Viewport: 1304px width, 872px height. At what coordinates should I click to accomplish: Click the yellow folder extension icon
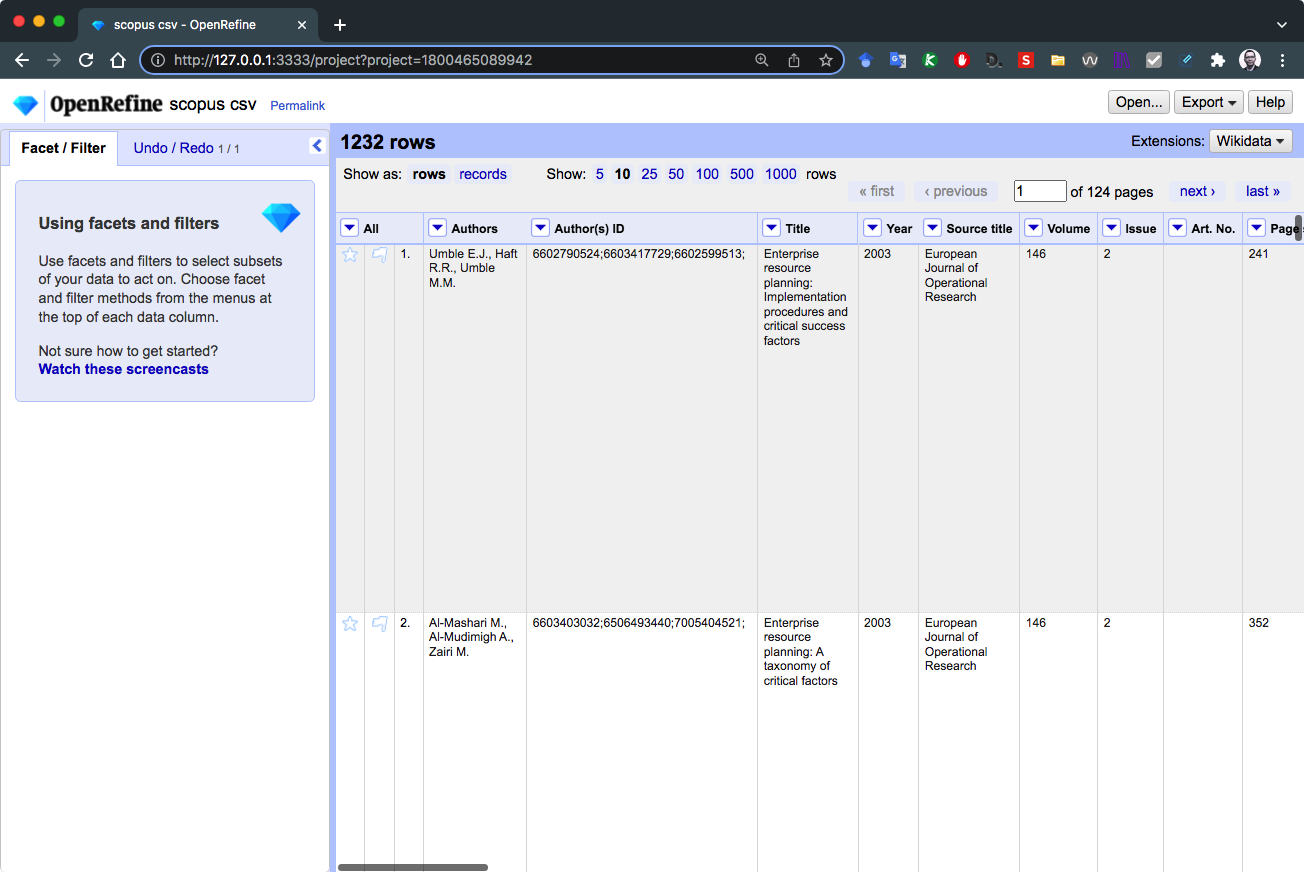tap(1058, 60)
